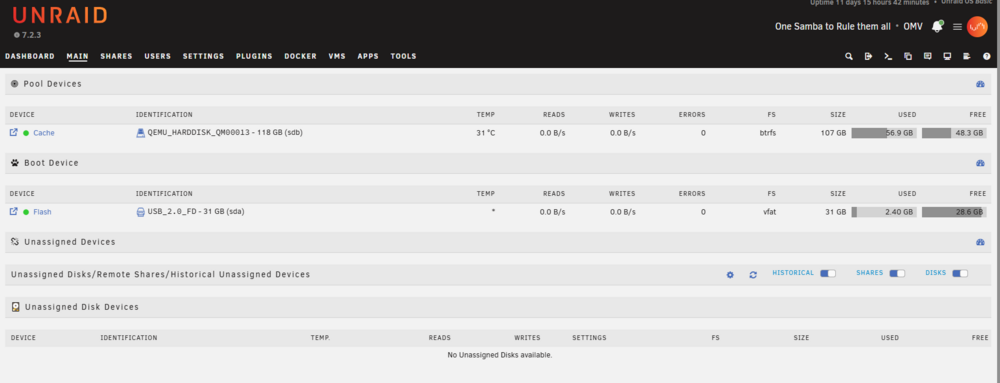Click the Flash USB drive icon
The image size is (1000, 383).
tap(141, 212)
